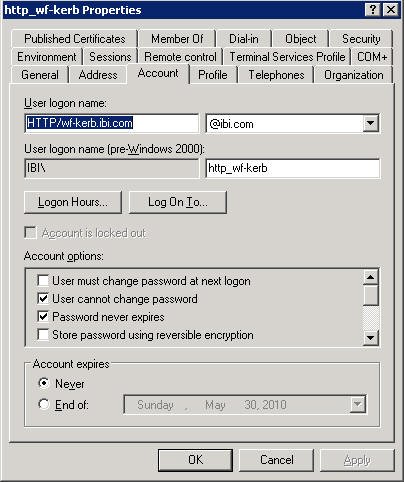Image resolution: width=404 pixels, height=482 pixels.
Task: Switch to the Member Of tab
Action: [x=177, y=39]
